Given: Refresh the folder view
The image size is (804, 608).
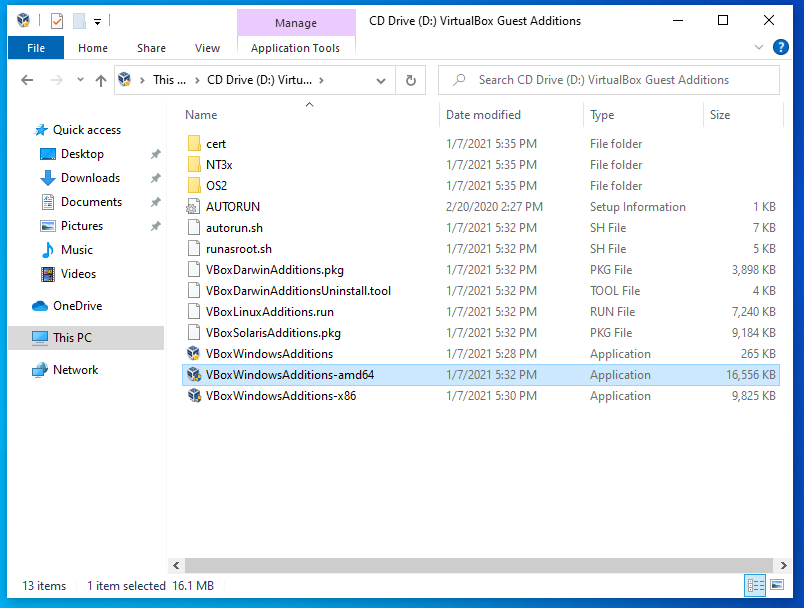Looking at the screenshot, I should pyautogui.click(x=411, y=80).
